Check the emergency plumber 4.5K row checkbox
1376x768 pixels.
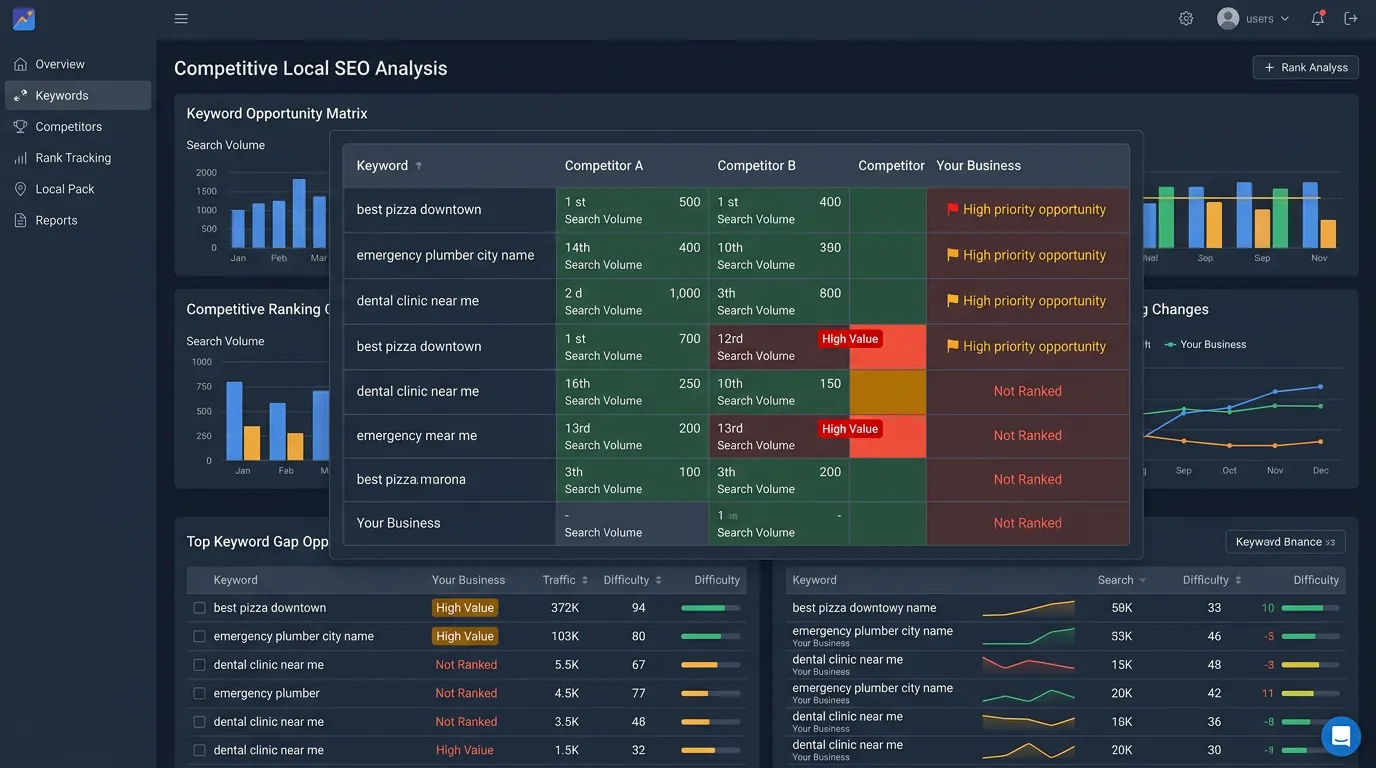click(199, 693)
